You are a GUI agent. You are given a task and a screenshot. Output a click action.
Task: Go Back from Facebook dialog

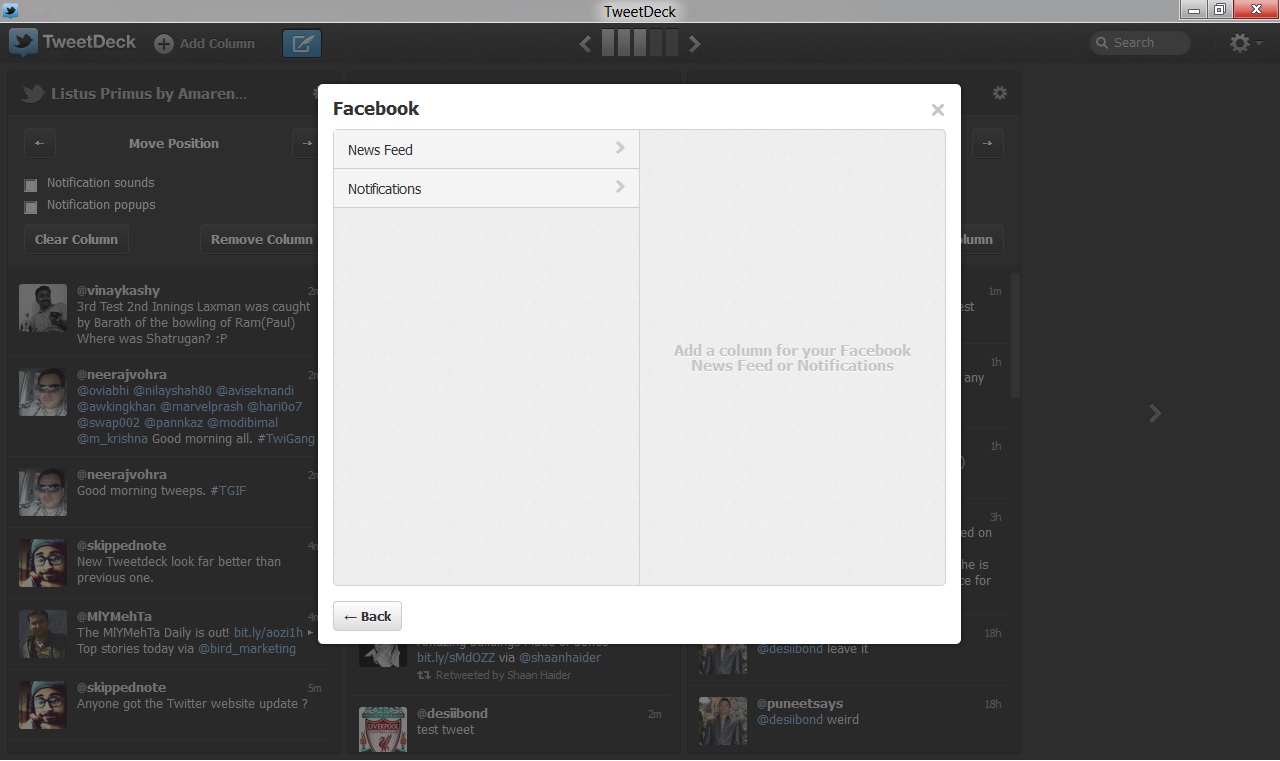click(x=367, y=616)
